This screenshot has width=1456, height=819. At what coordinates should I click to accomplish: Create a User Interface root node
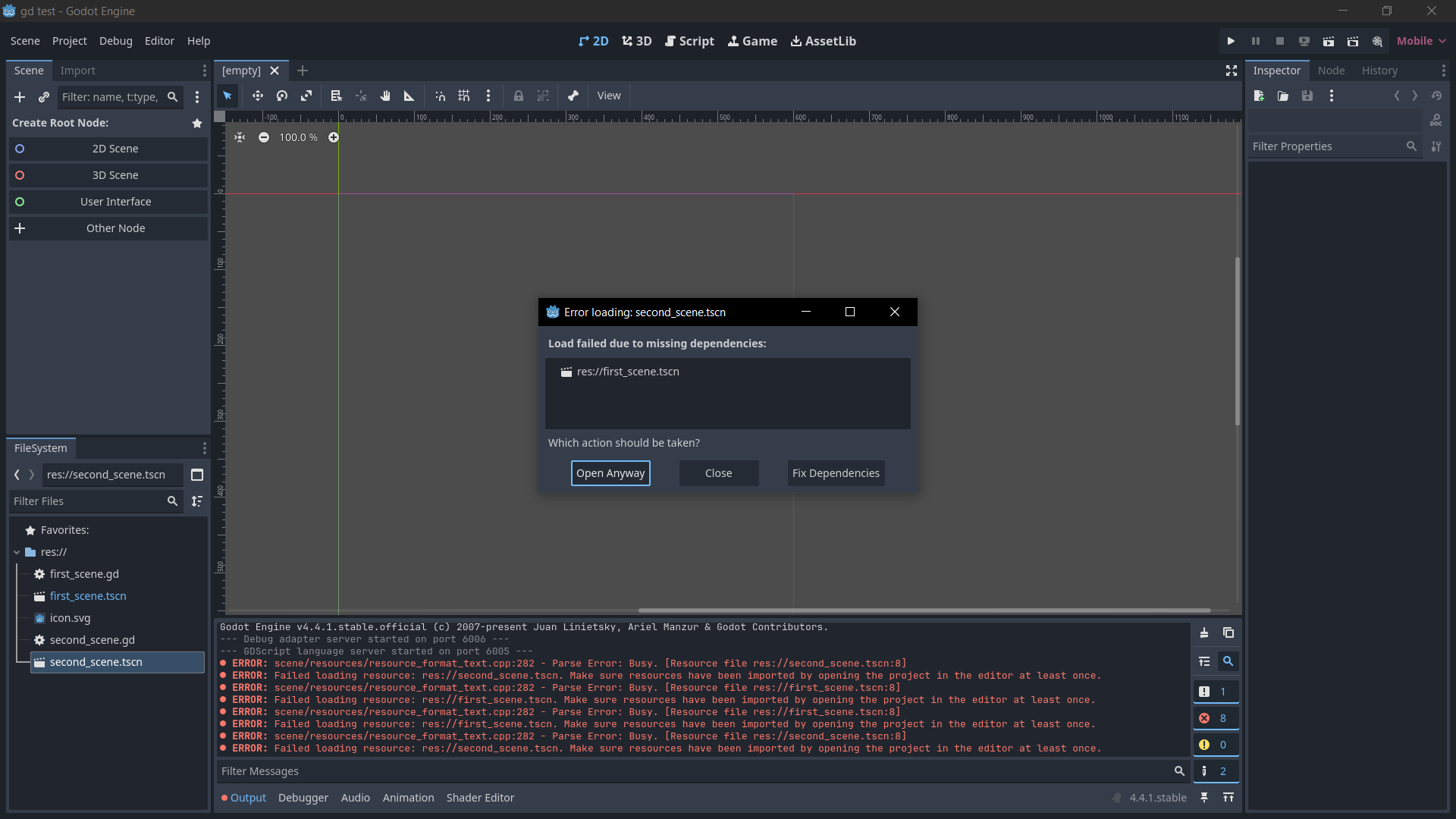pos(108,202)
